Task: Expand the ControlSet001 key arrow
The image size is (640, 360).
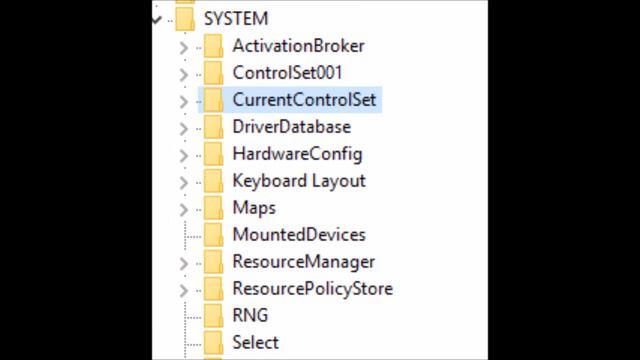Action: tap(184, 75)
